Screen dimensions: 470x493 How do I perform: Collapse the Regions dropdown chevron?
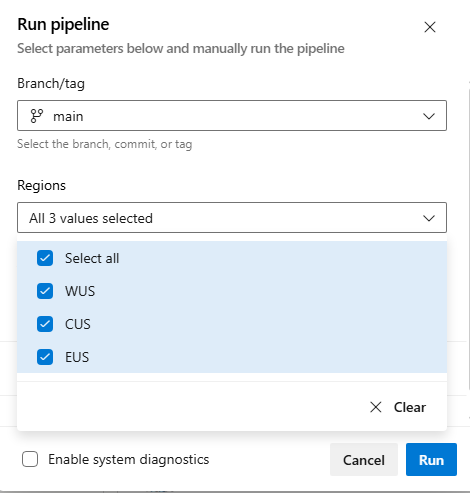(x=429, y=218)
